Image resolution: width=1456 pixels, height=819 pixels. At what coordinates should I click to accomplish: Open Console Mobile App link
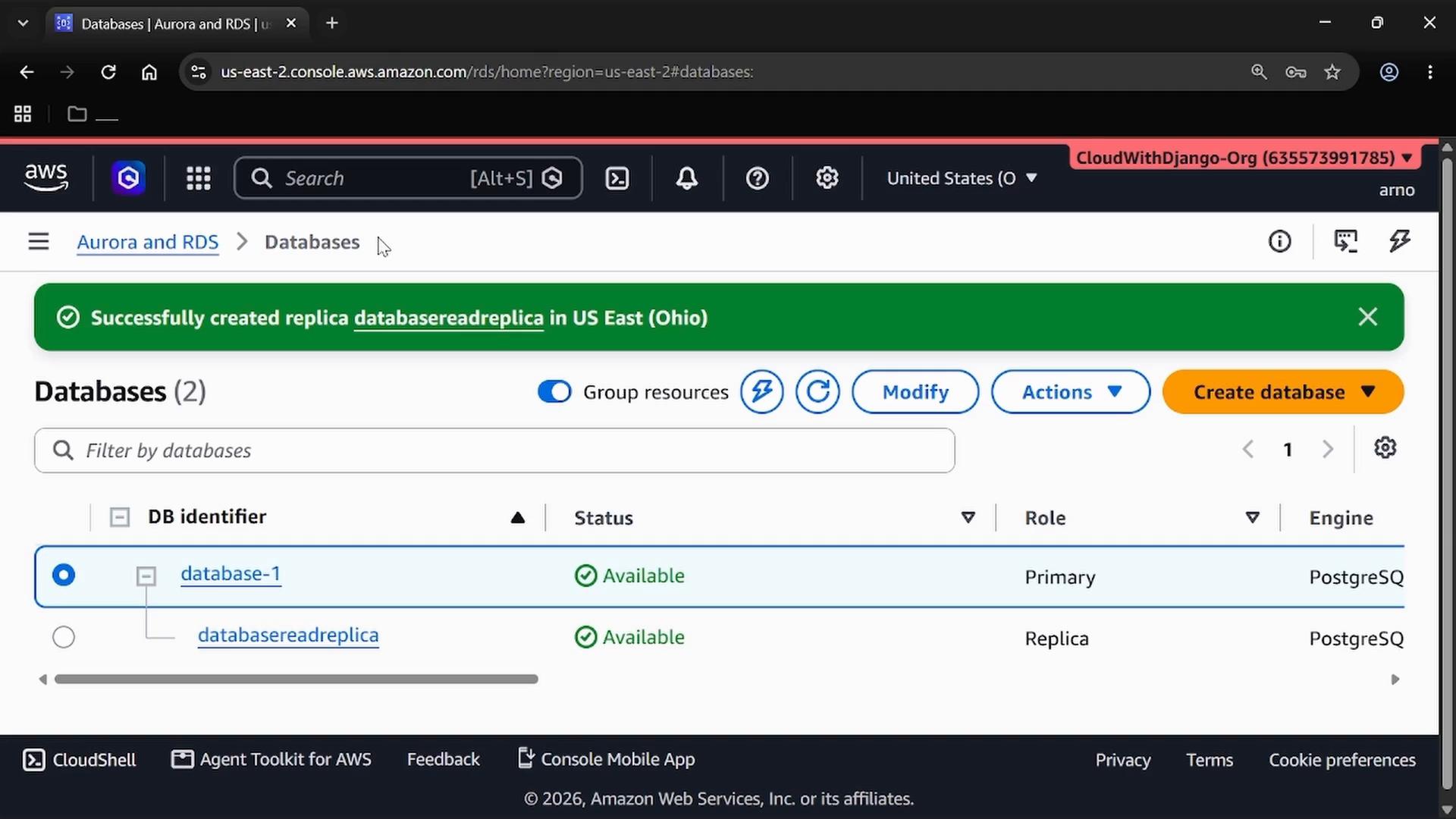pos(607,759)
